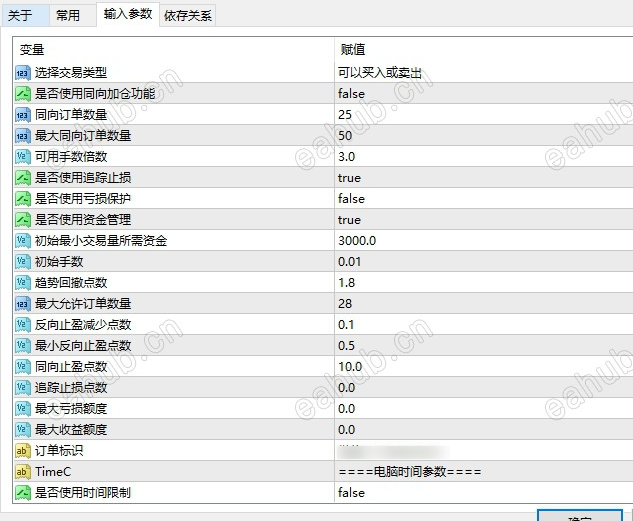The height and width of the screenshot is (521, 633).
Task: Click the double icon beside 初始手数
Action: (x=23, y=262)
